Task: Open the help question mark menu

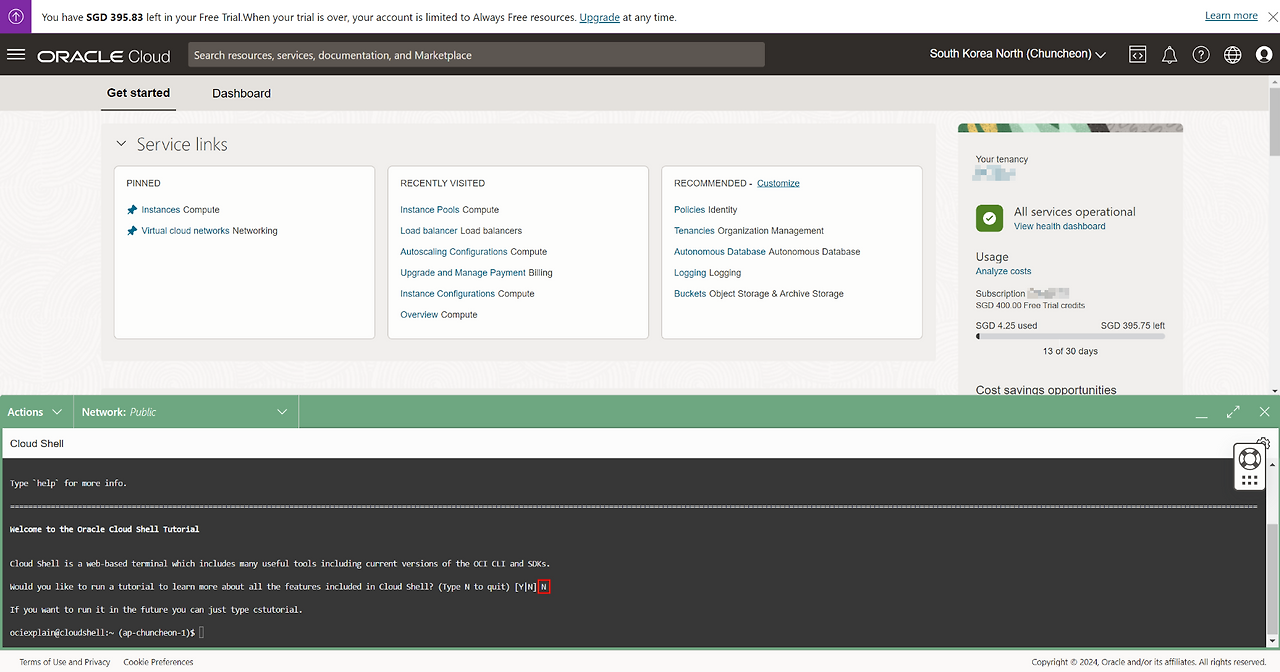Action: pyautogui.click(x=1201, y=55)
